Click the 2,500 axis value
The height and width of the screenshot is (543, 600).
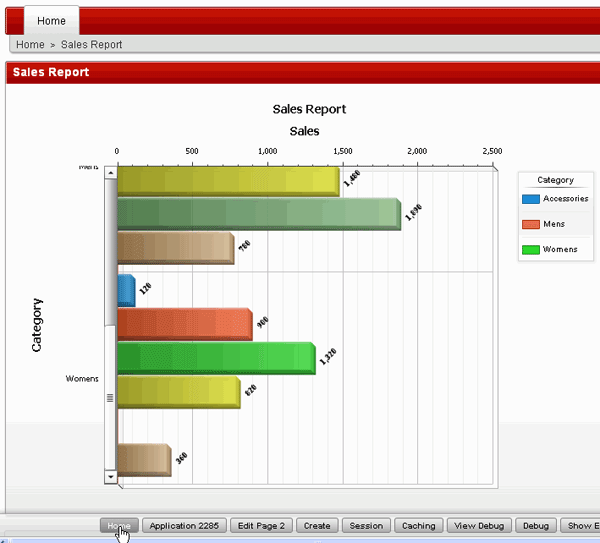[492, 151]
